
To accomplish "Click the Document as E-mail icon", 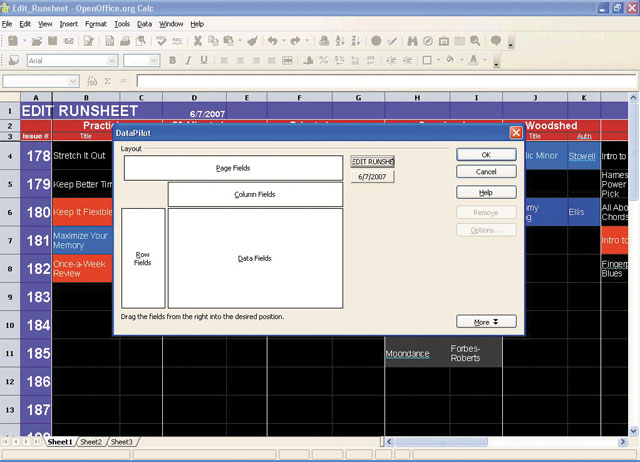I will tap(69, 41).
